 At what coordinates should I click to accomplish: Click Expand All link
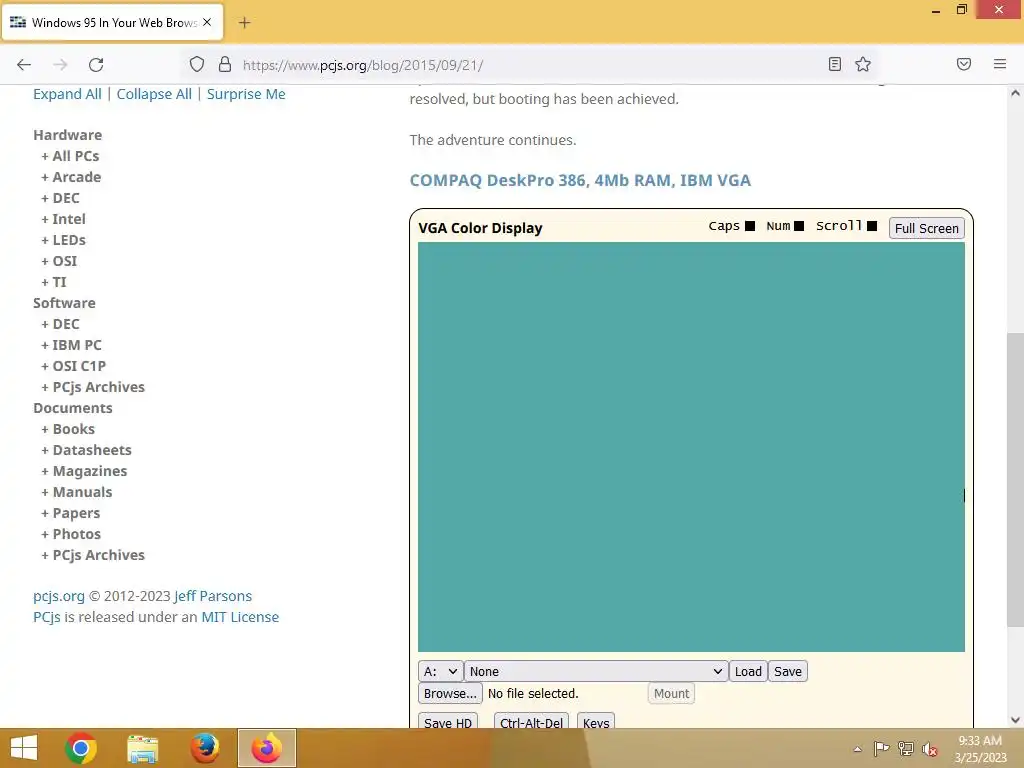[67, 94]
